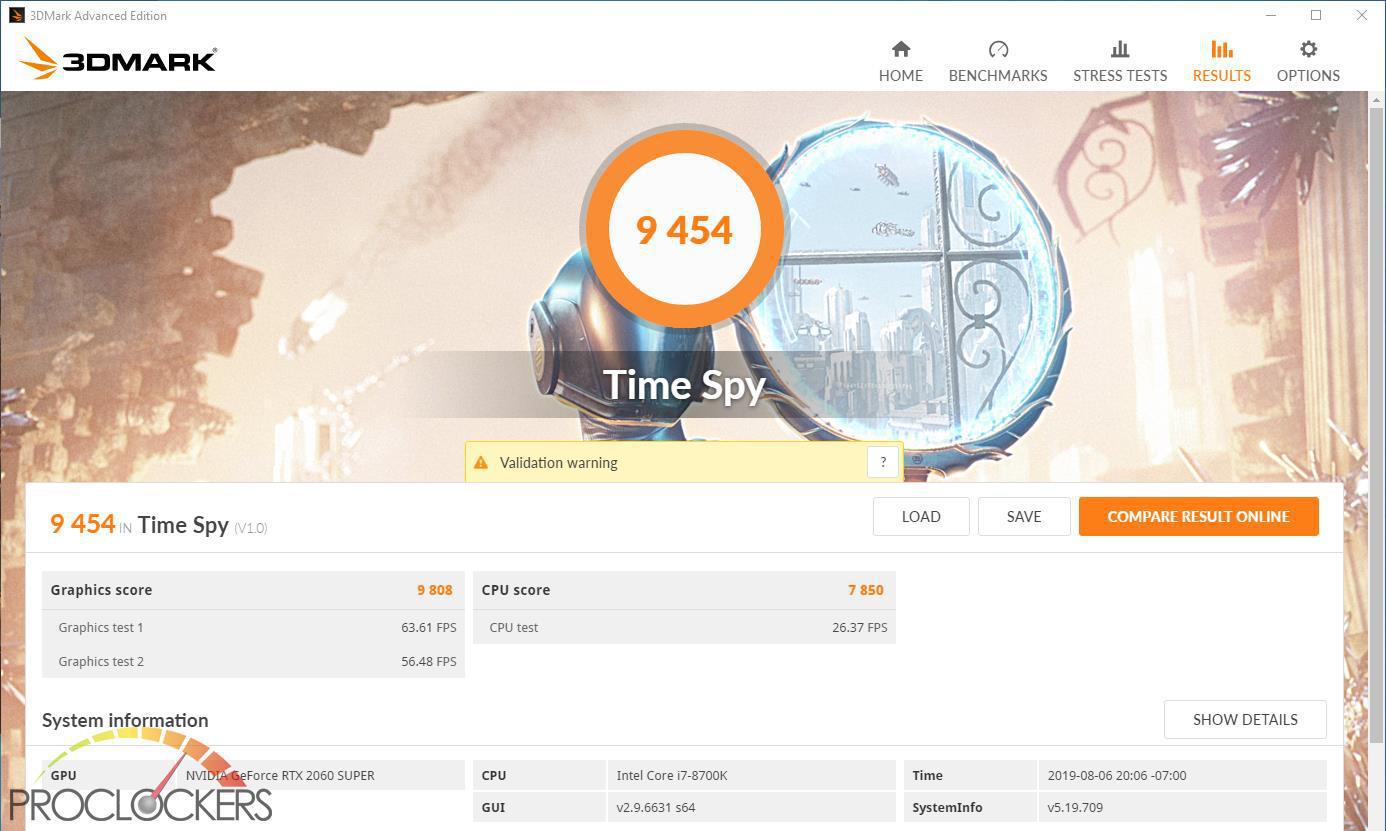Viewport: 1386px width, 831px height.
Task: Click the Graphics score header label
Action: pyautogui.click(x=101, y=590)
